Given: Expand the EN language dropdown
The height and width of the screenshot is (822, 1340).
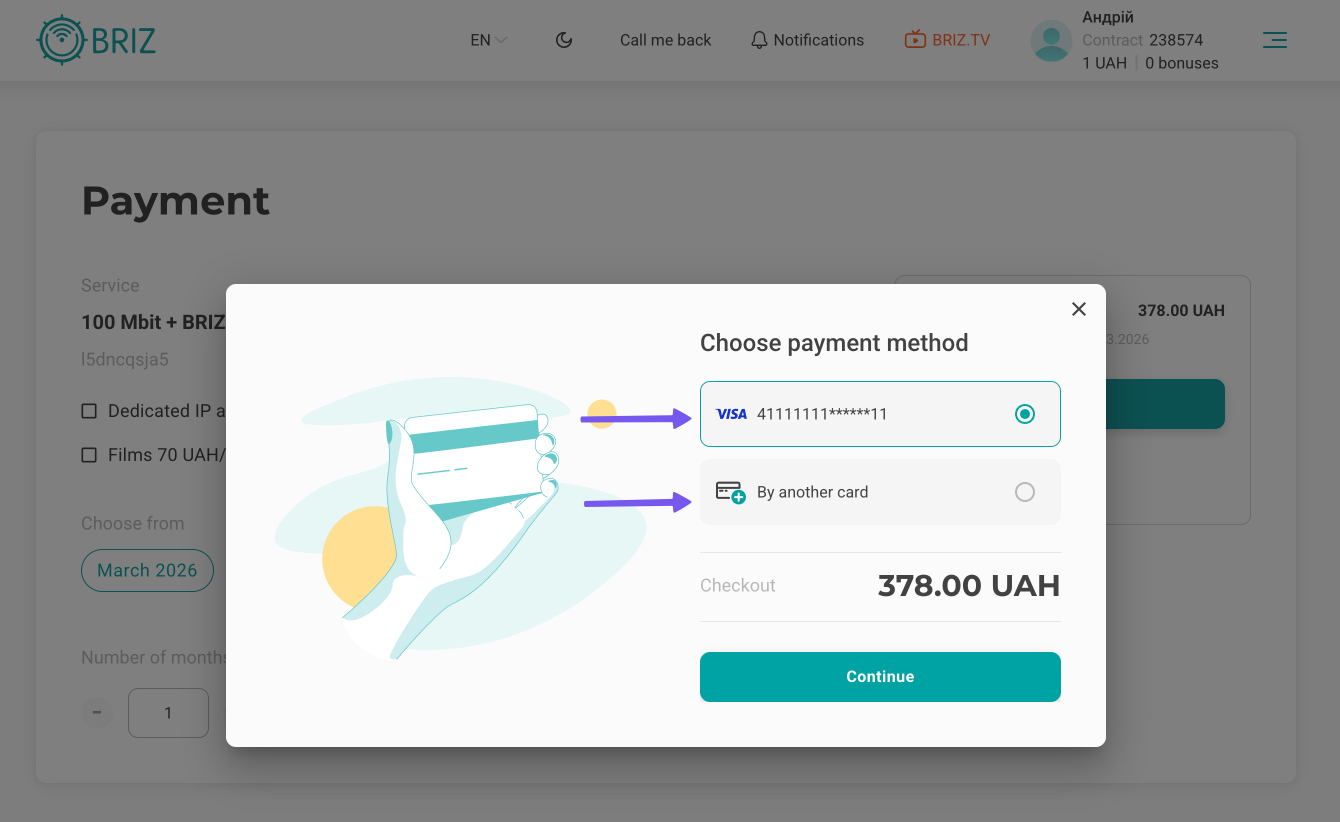Looking at the screenshot, I should click(x=489, y=40).
